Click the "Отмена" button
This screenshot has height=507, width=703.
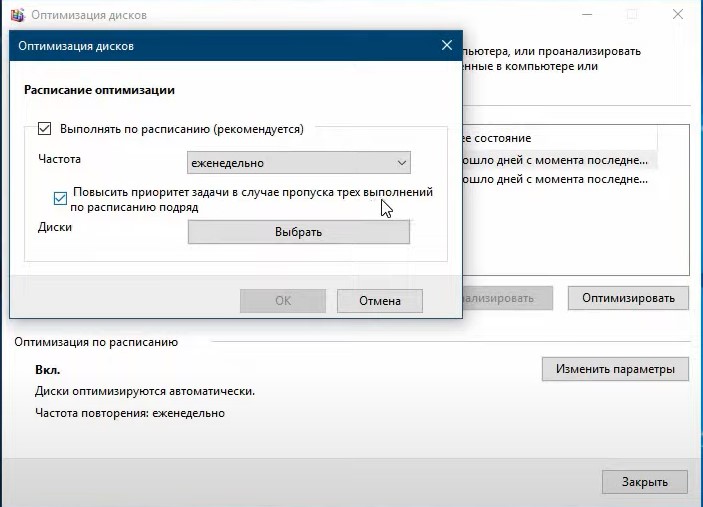(379, 300)
